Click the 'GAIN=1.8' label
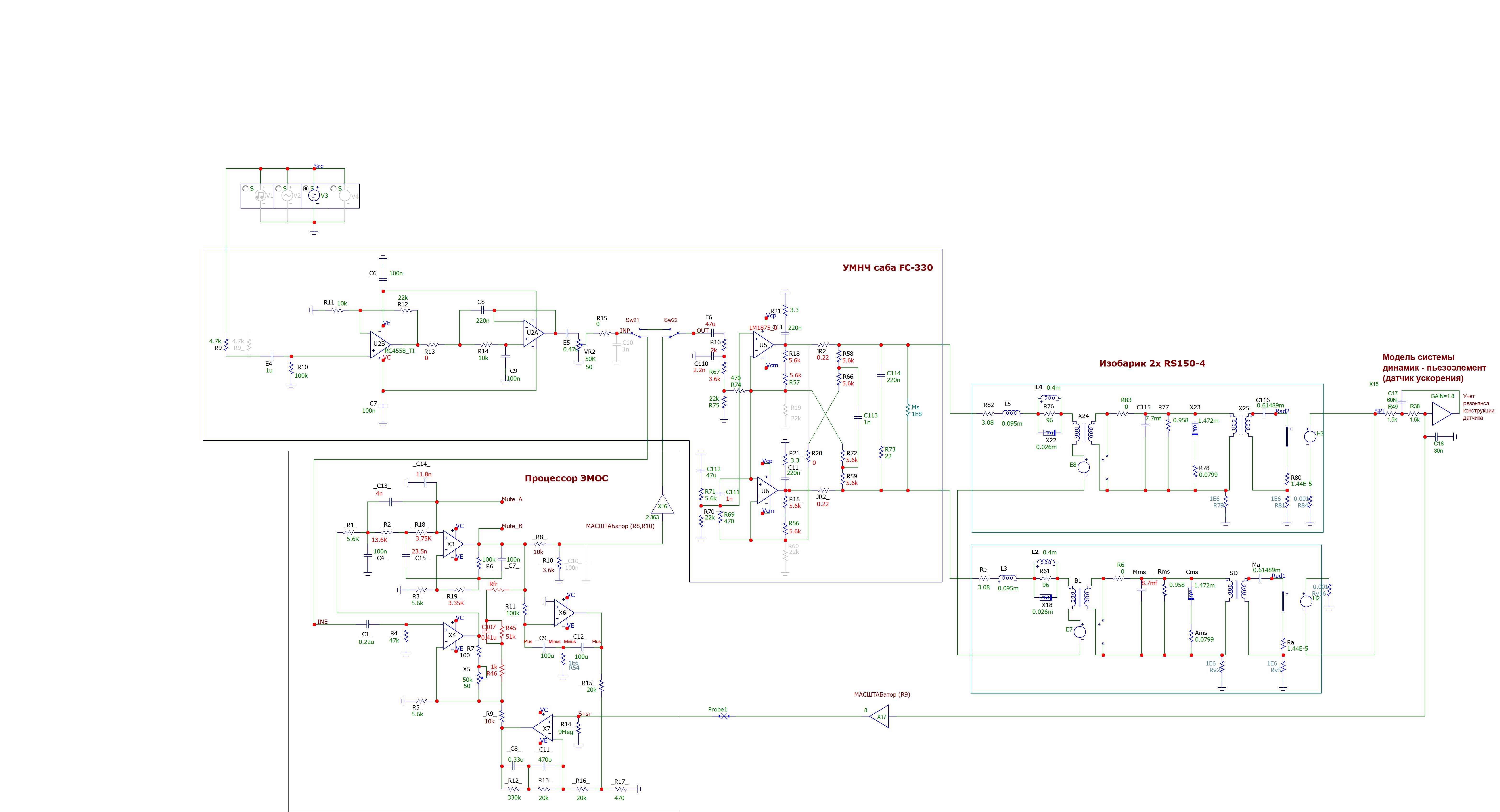This screenshot has height=812, width=1500. click(1442, 396)
